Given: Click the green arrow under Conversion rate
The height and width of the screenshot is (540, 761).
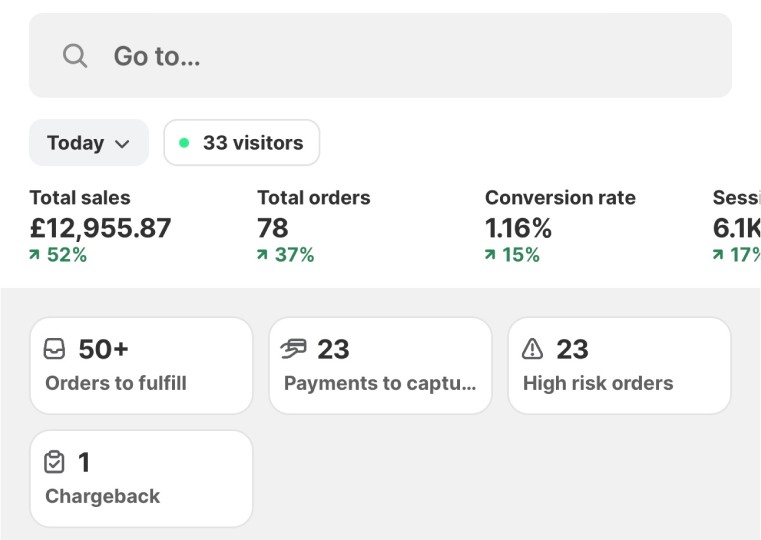Looking at the screenshot, I should pos(490,255).
